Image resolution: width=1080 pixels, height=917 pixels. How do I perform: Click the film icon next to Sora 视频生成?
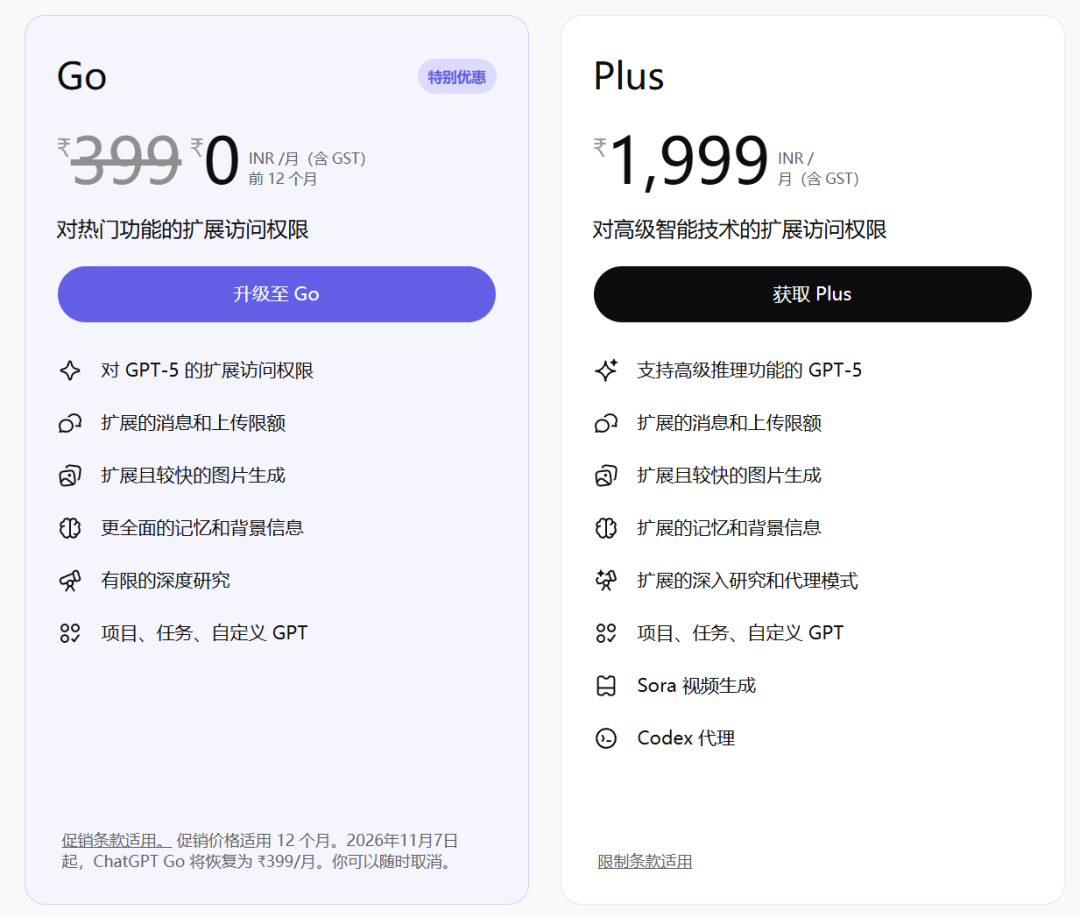pyautogui.click(x=606, y=686)
